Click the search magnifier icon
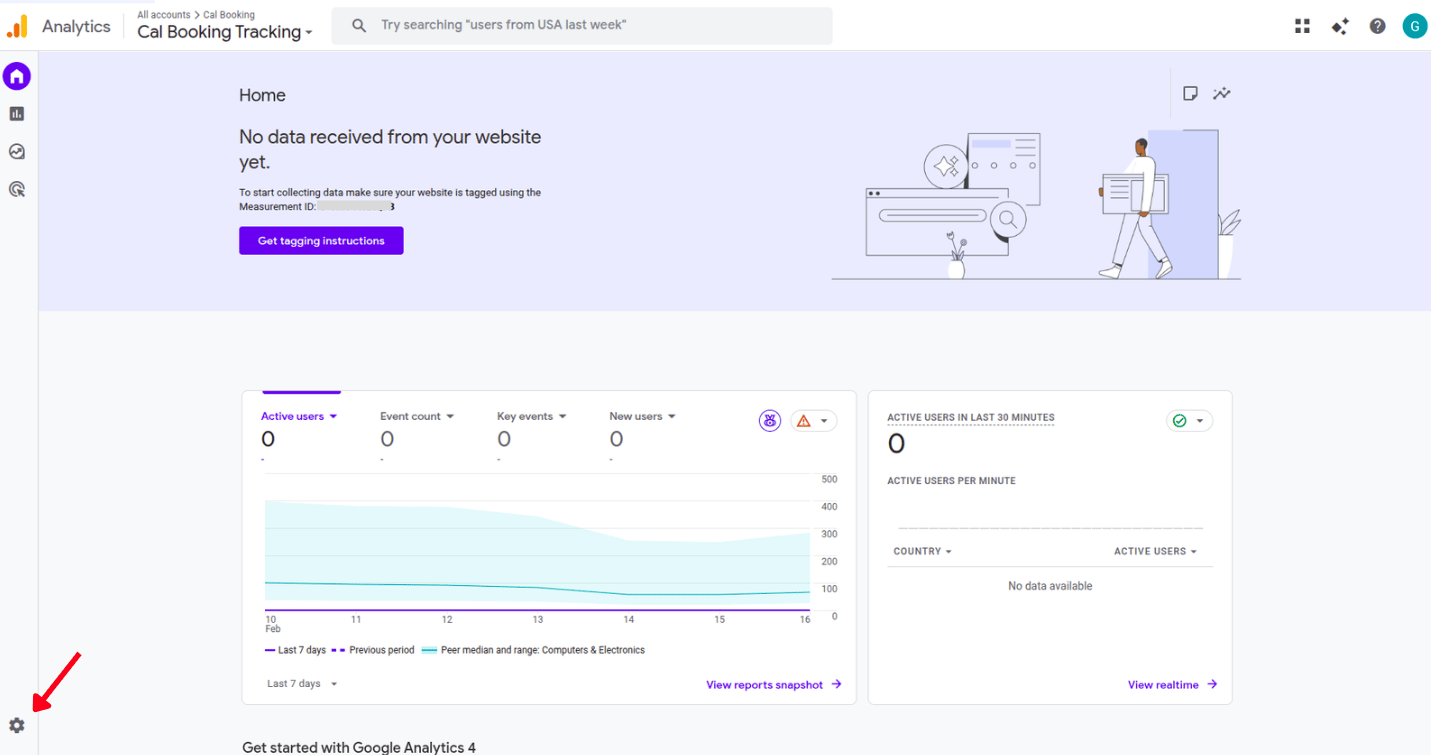The width and height of the screenshot is (1431, 755). 360,26
